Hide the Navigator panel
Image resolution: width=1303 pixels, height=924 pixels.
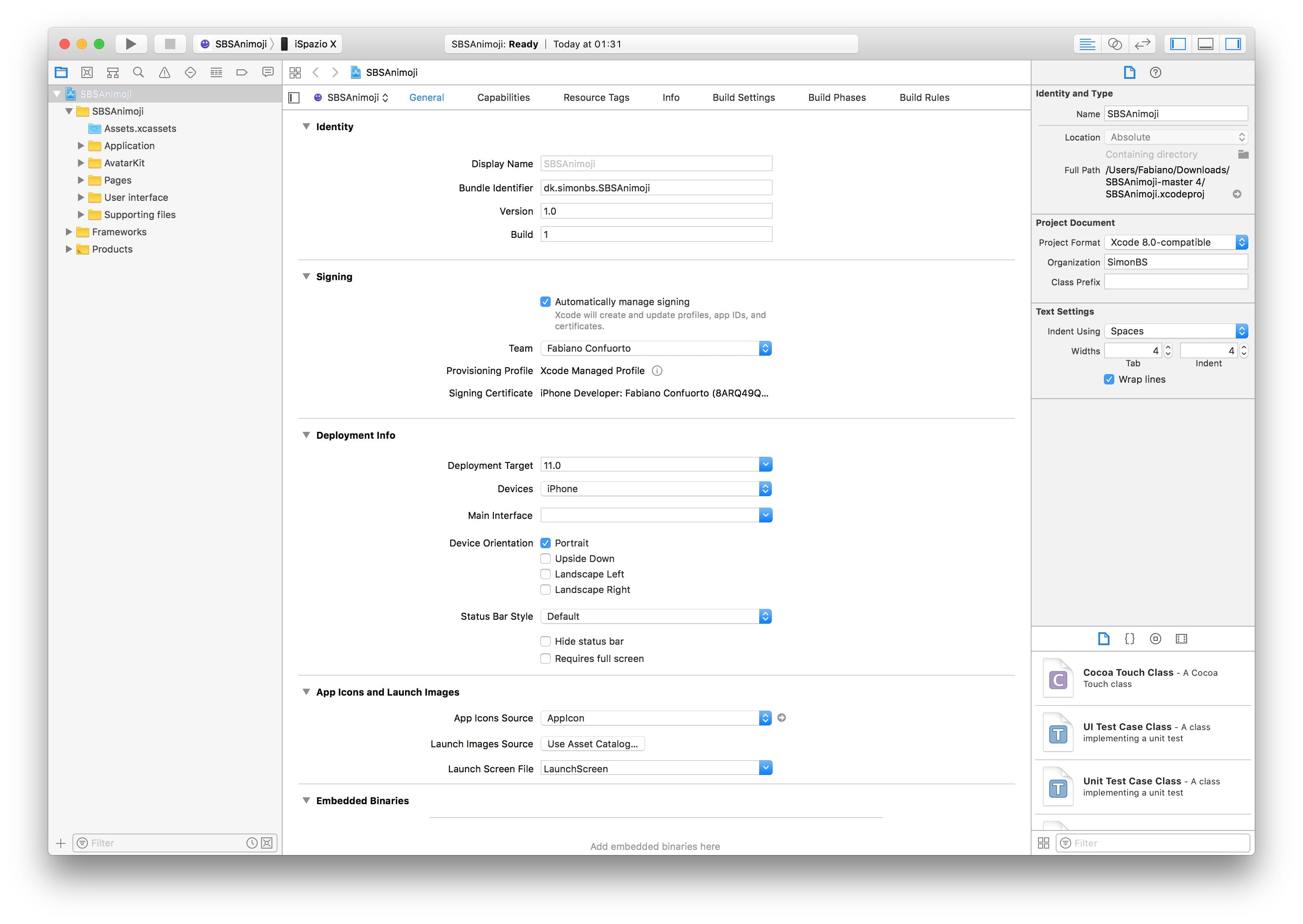pos(1178,44)
